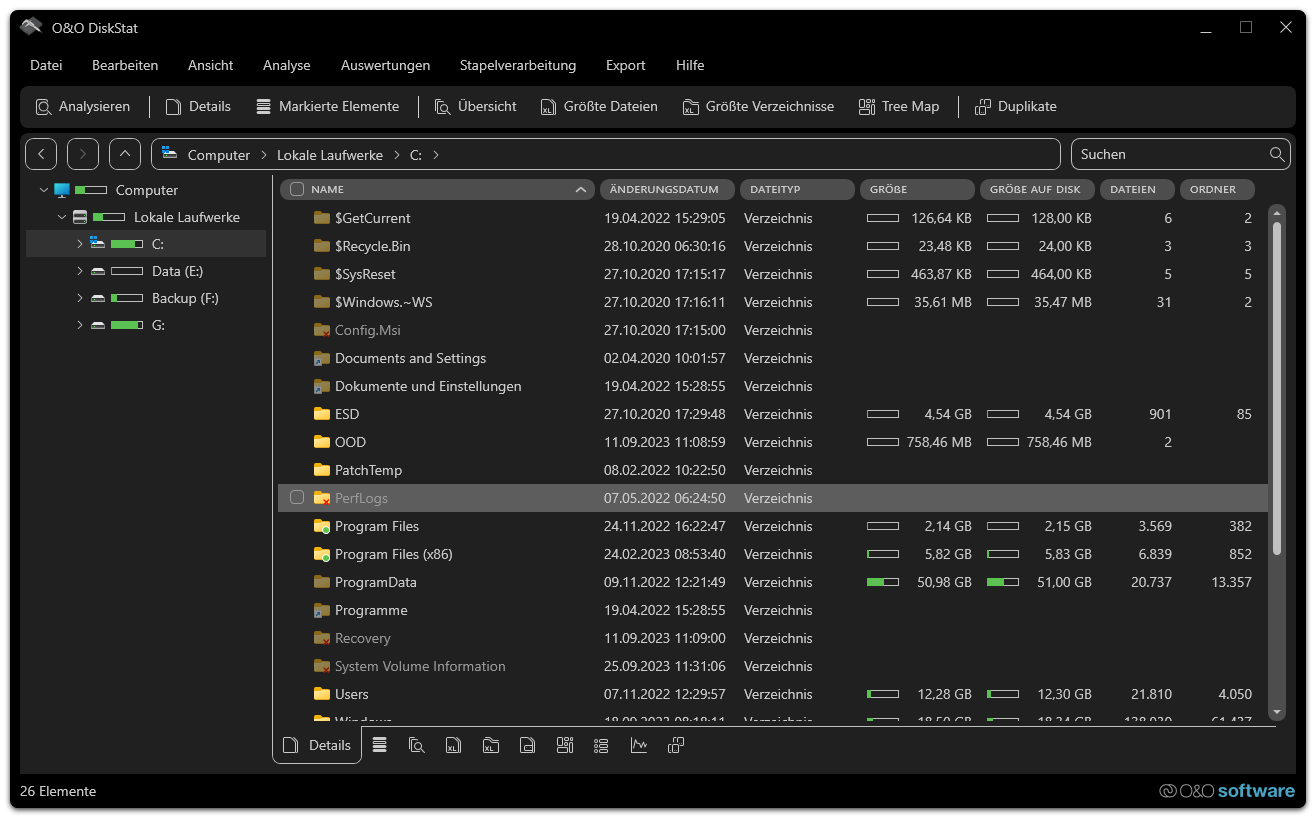Click the scrollbar down arrow
Screen dimensions: 1316x818
click(x=1276, y=712)
